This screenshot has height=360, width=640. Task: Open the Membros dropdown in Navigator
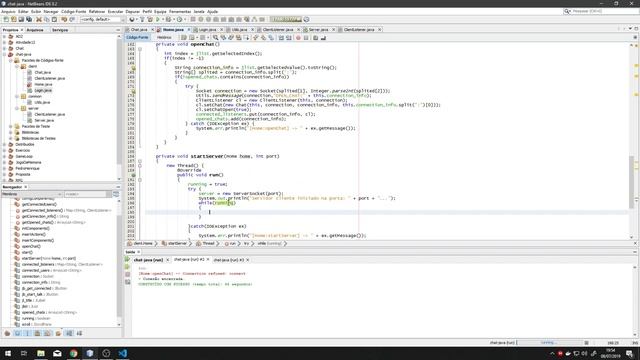pyautogui.click(x=31, y=194)
